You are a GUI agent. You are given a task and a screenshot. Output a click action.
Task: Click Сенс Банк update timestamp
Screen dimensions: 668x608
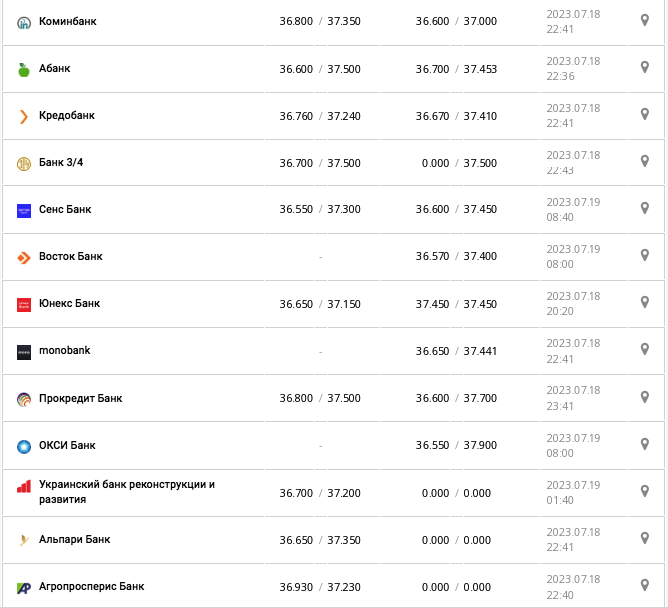pyautogui.click(x=573, y=209)
